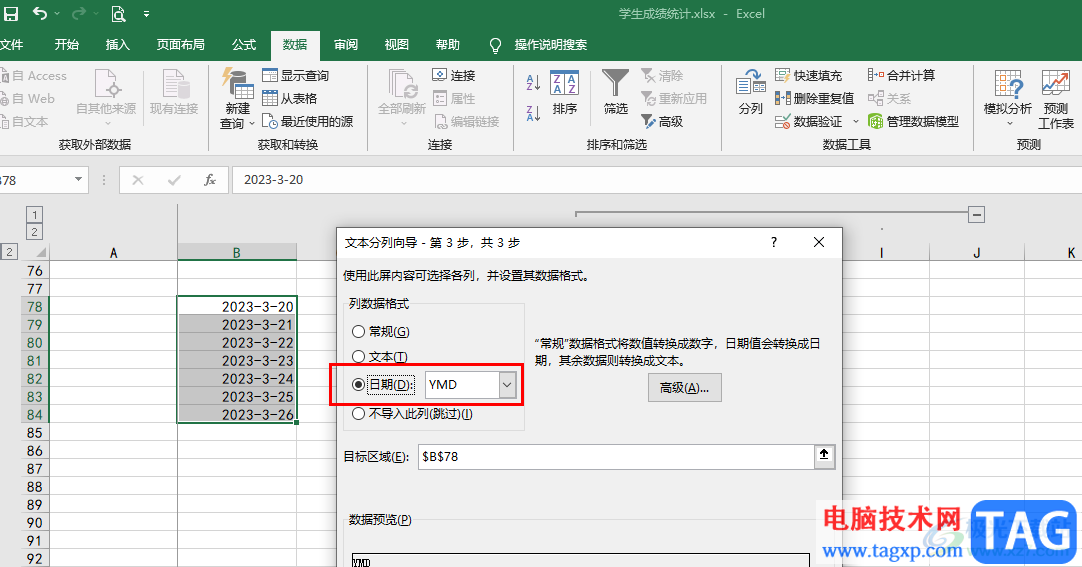
Task: Click outline level 1 button for columns
Action: click(35, 215)
